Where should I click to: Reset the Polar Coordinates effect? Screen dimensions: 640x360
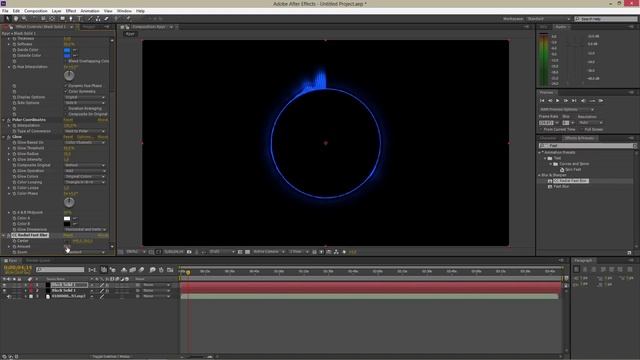point(68,120)
